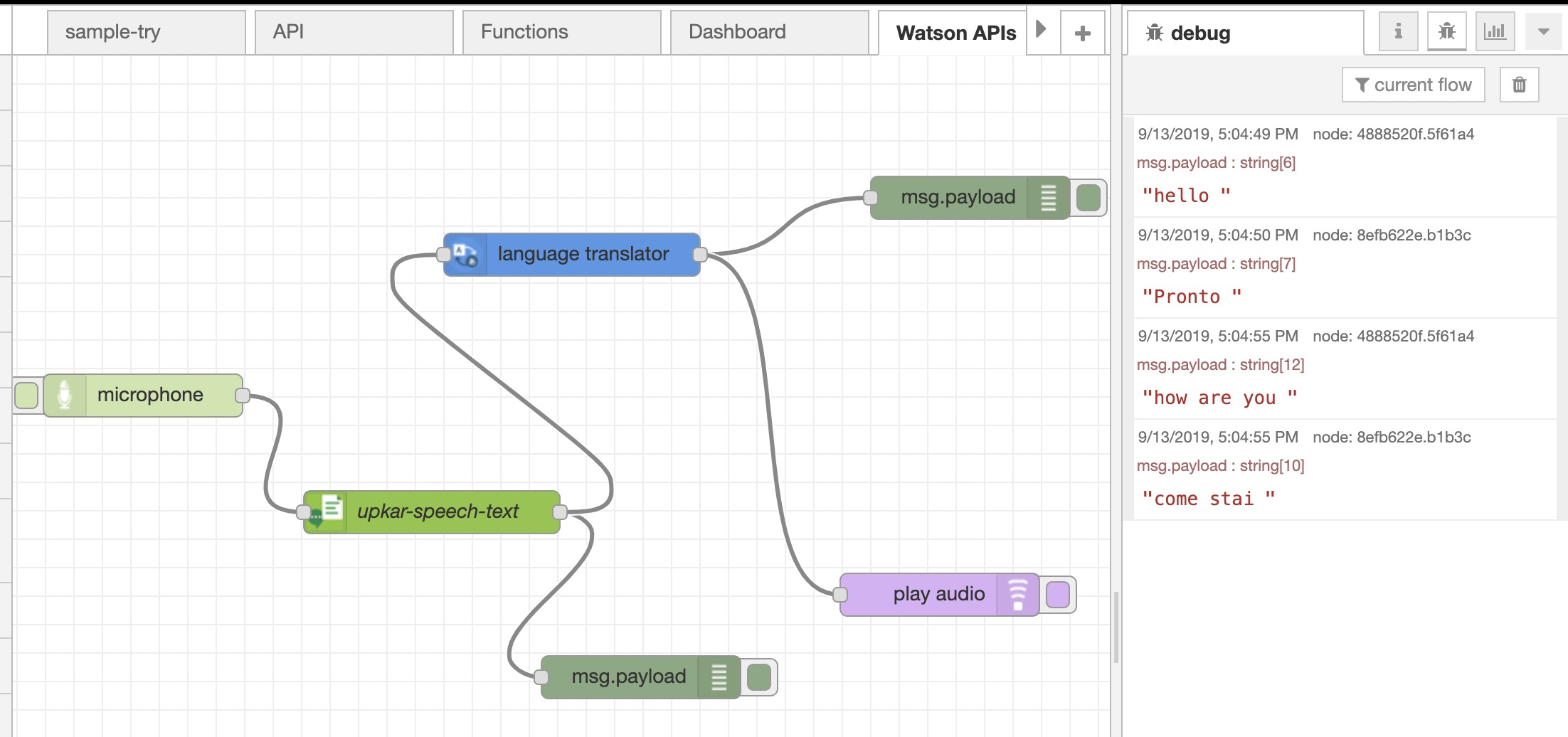The height and width of the screenshot is (737, 1568).
Task: Click node id 8efb622e.b1b3c at 5:04:50 PM
Action: click(1392, 235)
